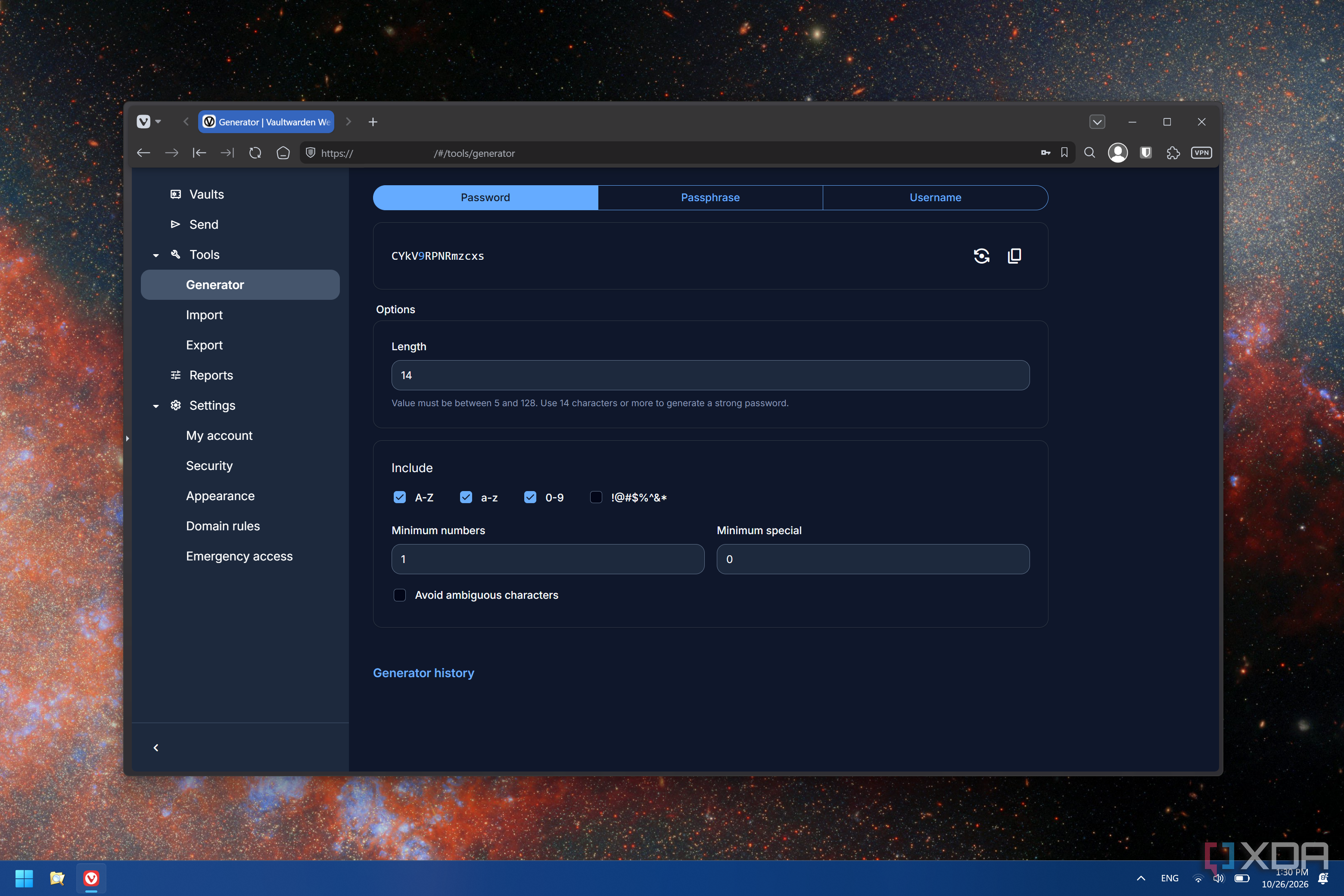Regenerate the password with refresh icon

tap(981, 256)
